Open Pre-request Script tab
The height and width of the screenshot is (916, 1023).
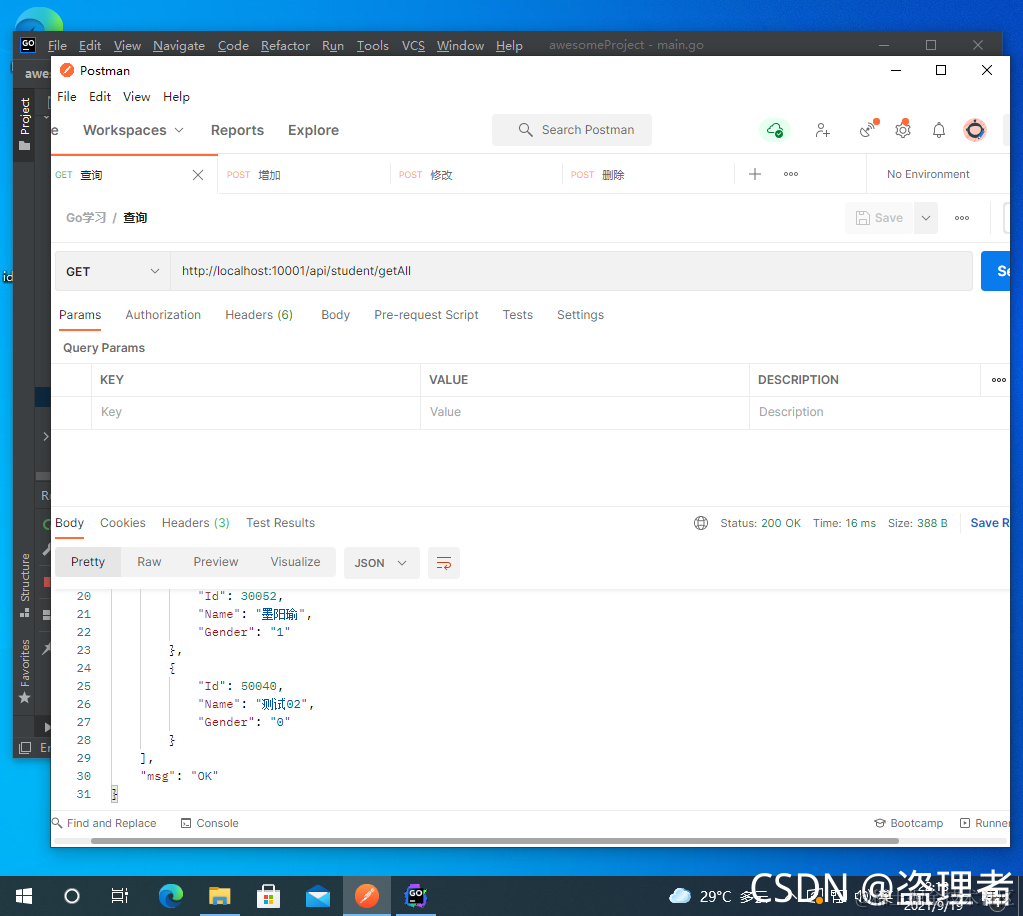click(x=426, y=315)
